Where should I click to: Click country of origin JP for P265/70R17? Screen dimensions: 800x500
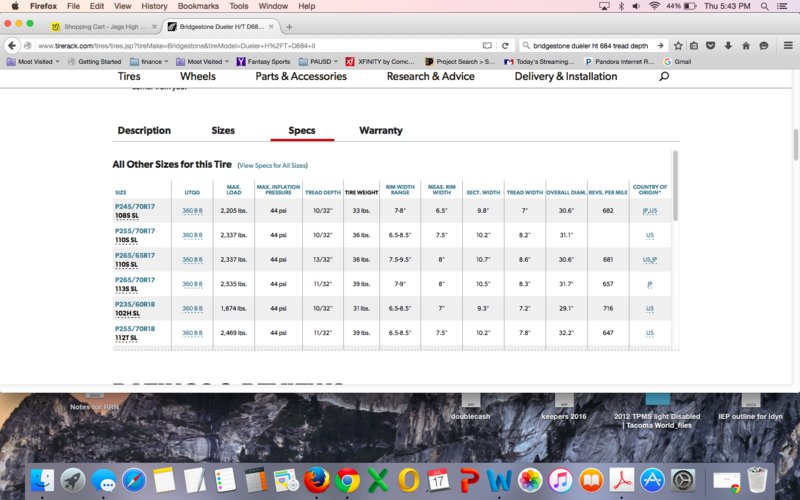pos(649,284)
